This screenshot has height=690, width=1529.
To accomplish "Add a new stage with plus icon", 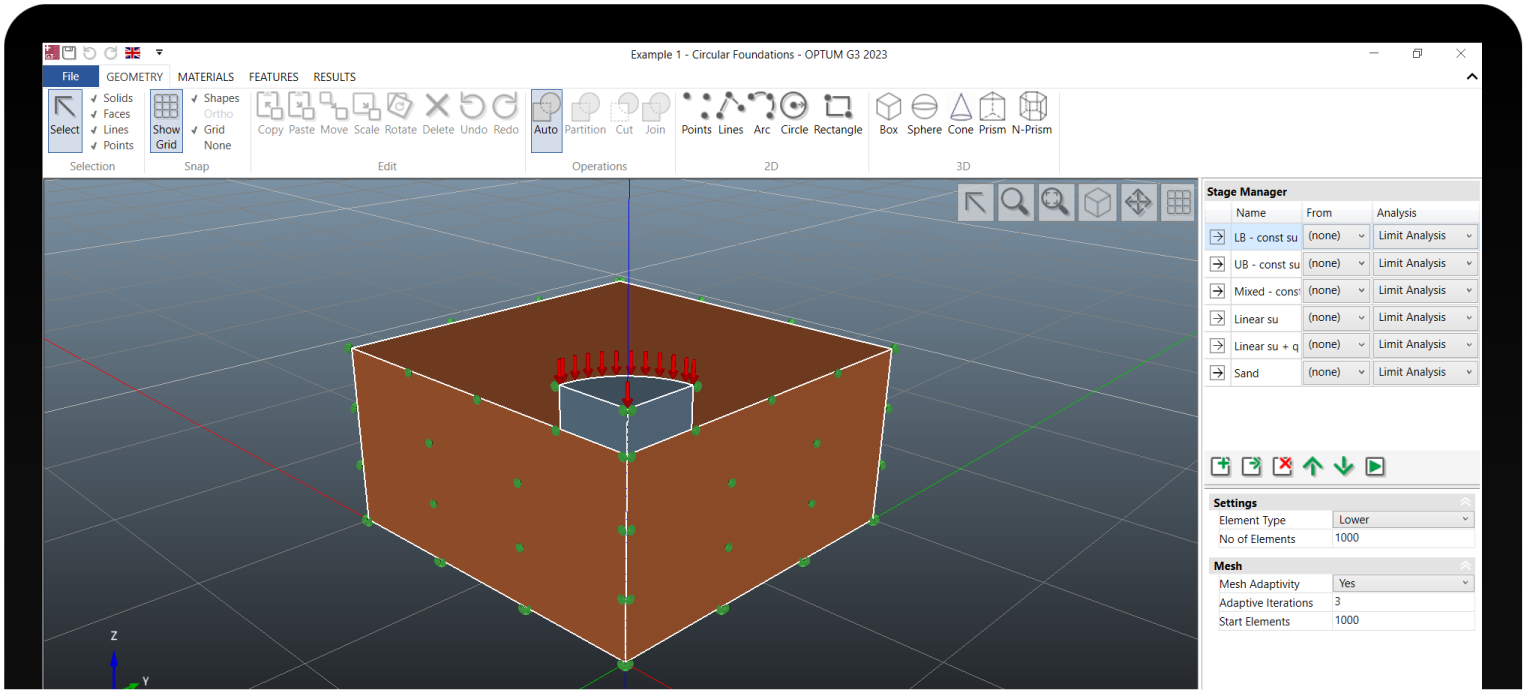I will coord(1221,466).
